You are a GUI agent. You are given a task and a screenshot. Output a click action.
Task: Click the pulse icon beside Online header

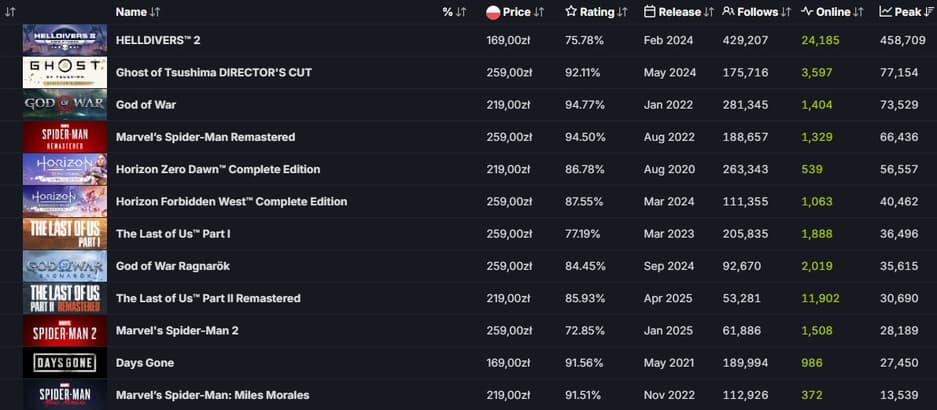point(807,12)
